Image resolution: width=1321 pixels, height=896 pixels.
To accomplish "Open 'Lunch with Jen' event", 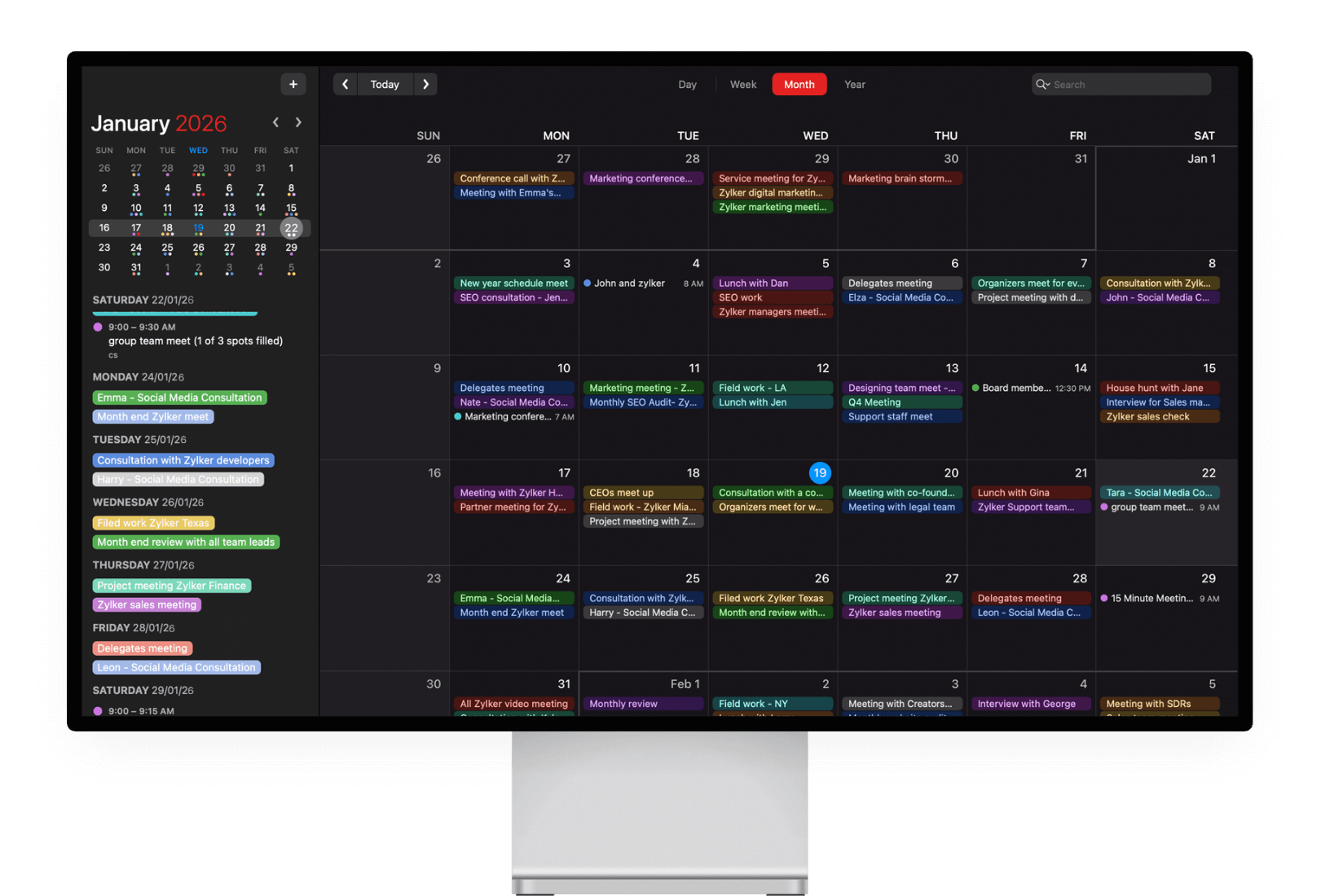I will (773, 402).
